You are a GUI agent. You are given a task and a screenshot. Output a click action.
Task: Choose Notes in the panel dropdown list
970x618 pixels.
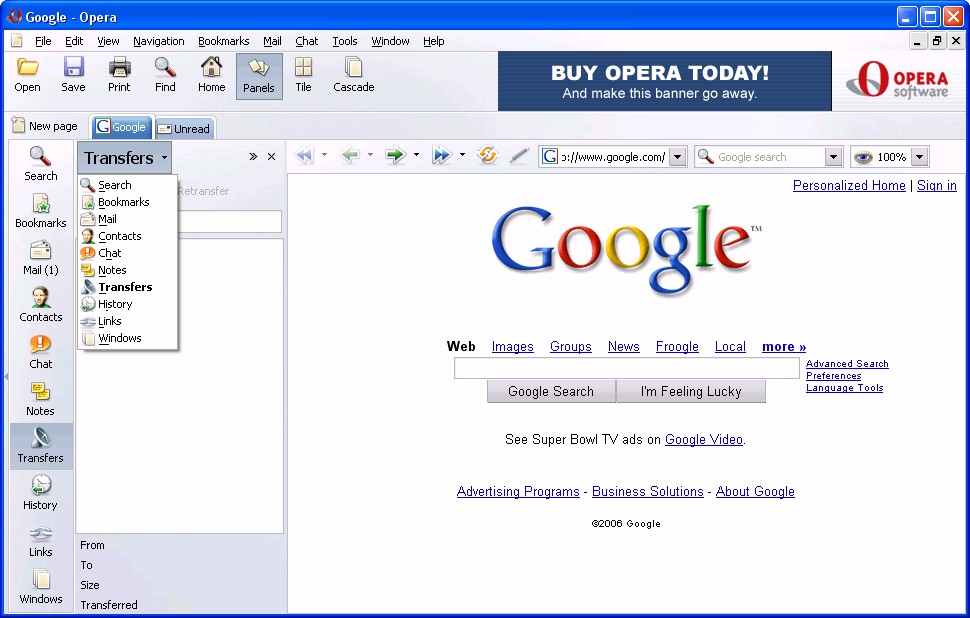coord(128,270)
